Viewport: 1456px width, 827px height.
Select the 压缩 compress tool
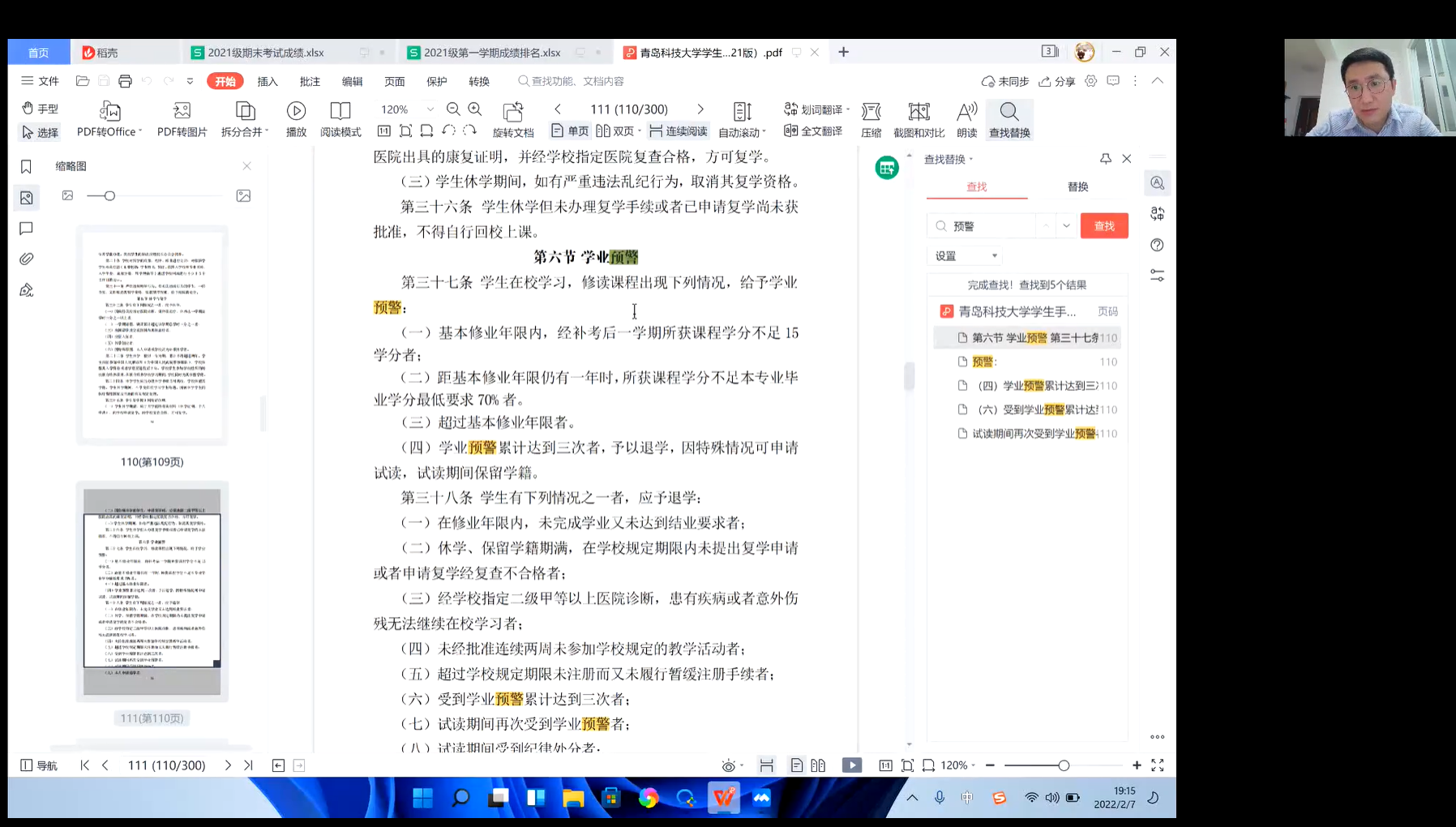[871, 111]
